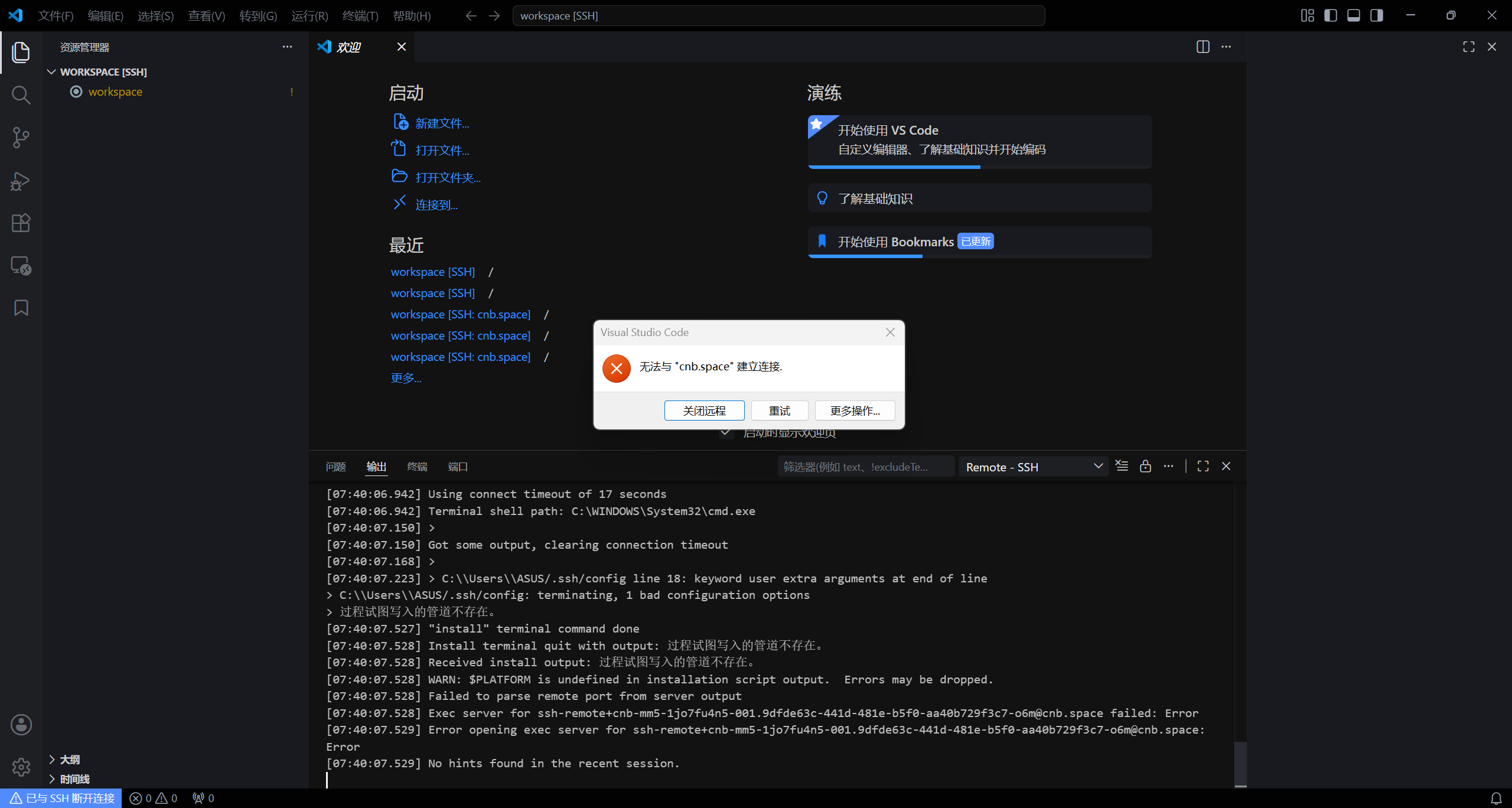1512x808 pixels.
Task: Close the Welcome tab
Action: [402, 47]
